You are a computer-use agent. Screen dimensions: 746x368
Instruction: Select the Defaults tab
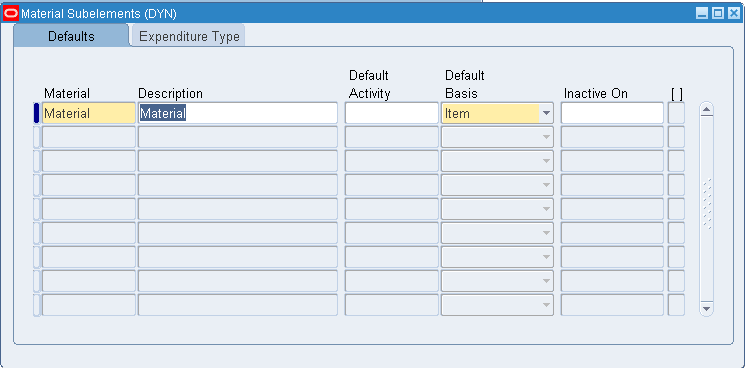point(71,36)
